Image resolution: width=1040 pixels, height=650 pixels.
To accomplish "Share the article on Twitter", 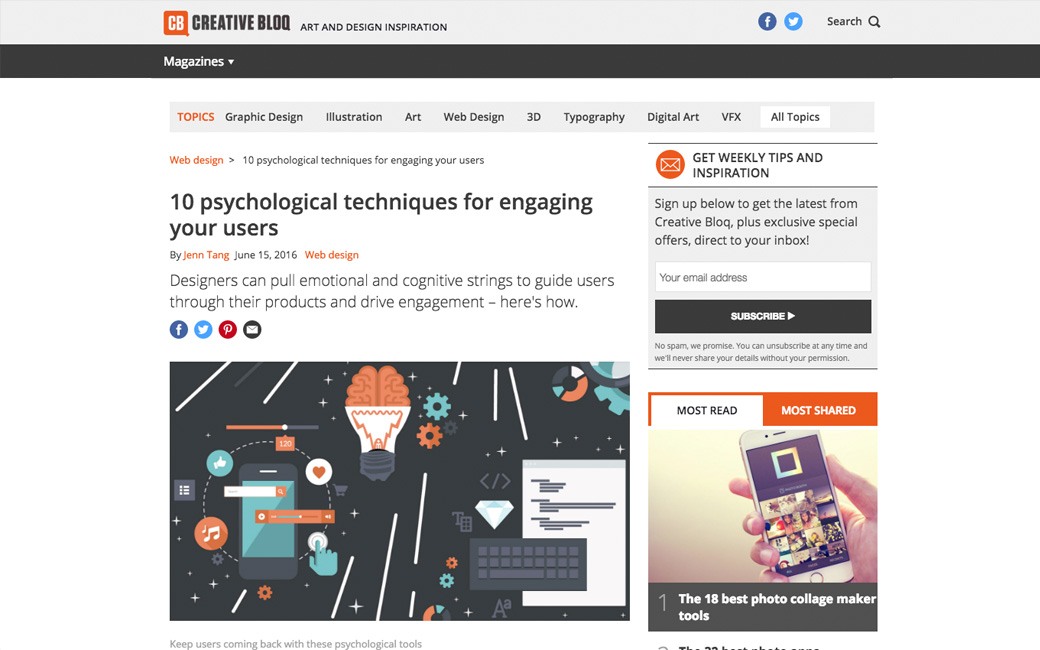I will 203,330.
